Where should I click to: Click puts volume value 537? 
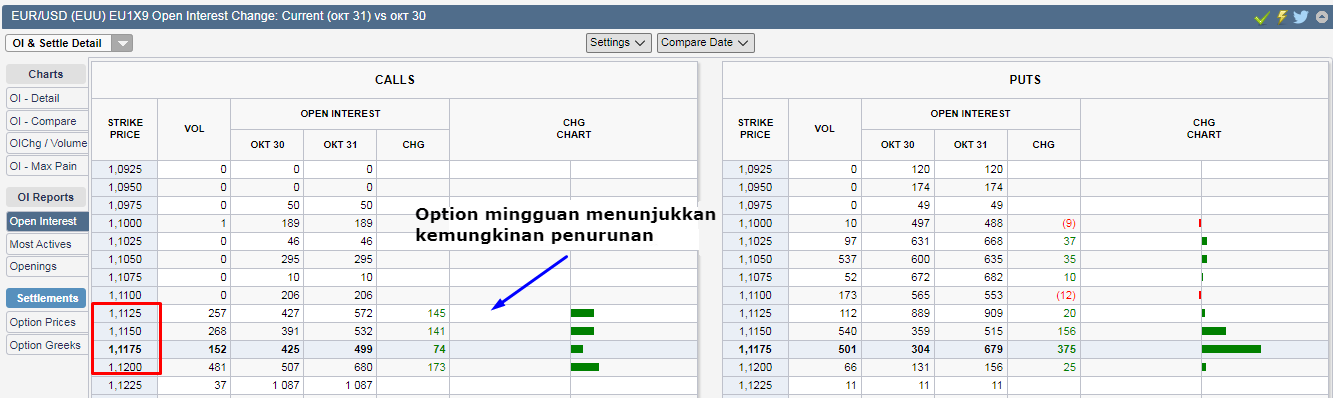[x=848, y=259]
